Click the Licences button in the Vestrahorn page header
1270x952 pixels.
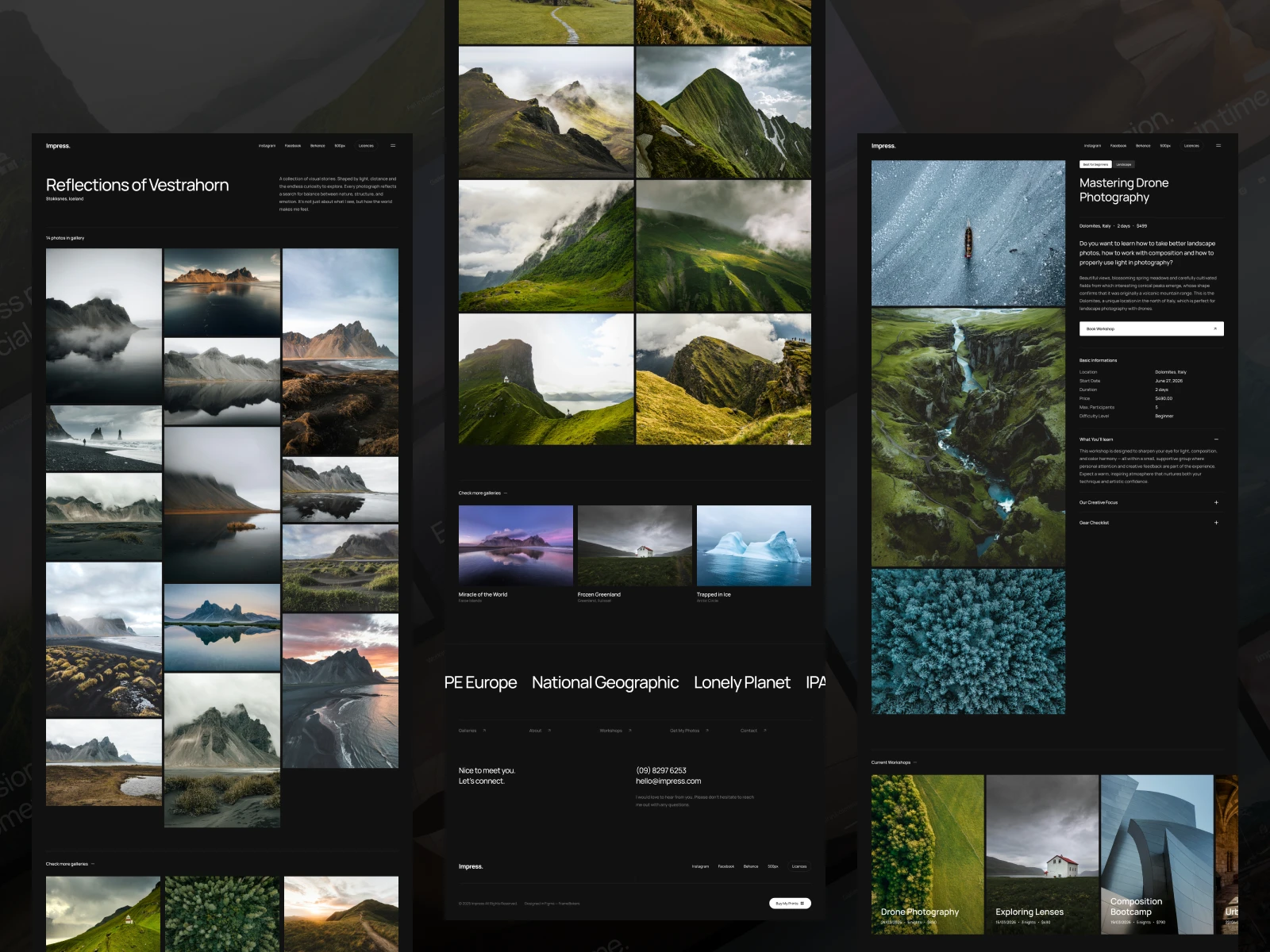[366, 146]
